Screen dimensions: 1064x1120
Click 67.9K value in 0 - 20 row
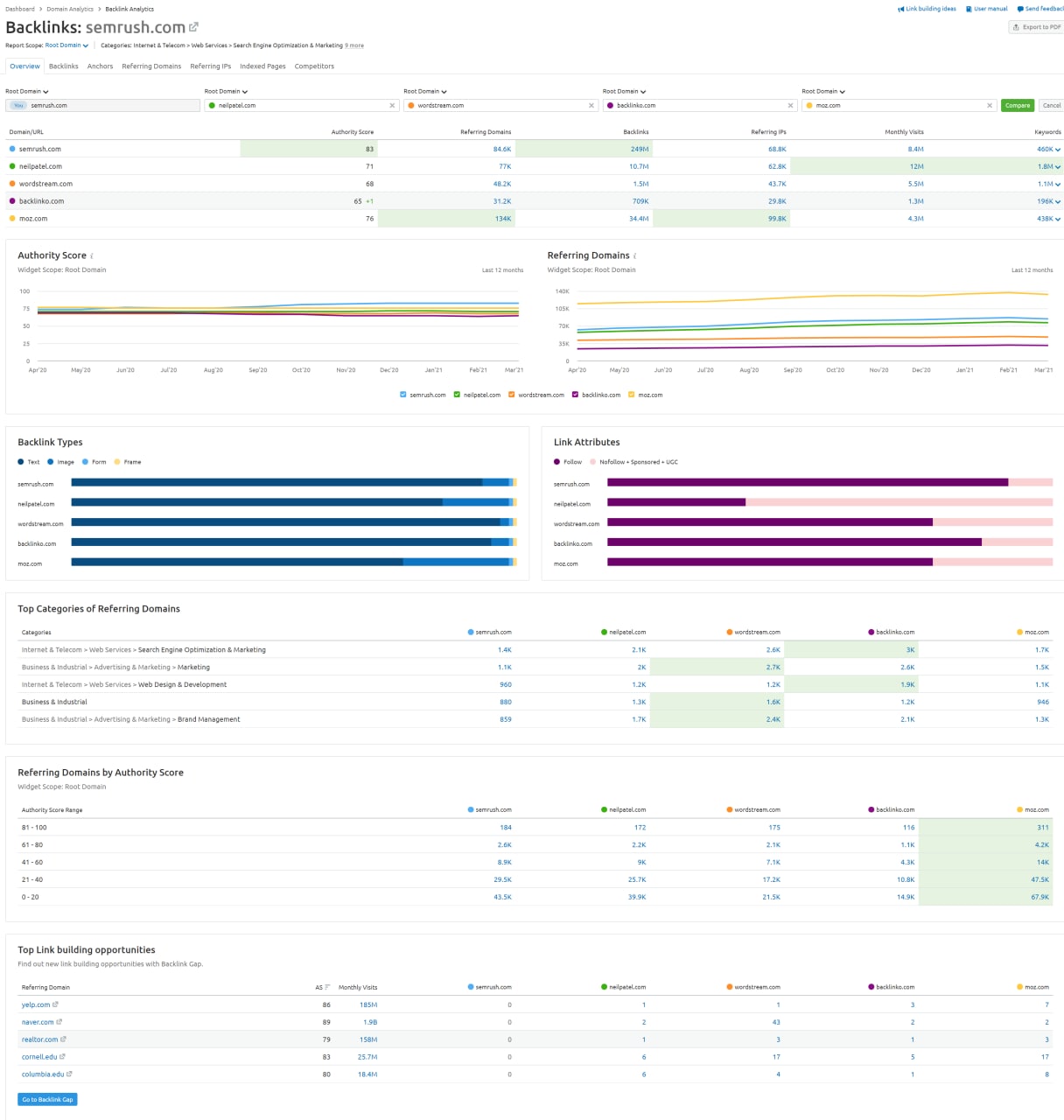coord(1039,897)
